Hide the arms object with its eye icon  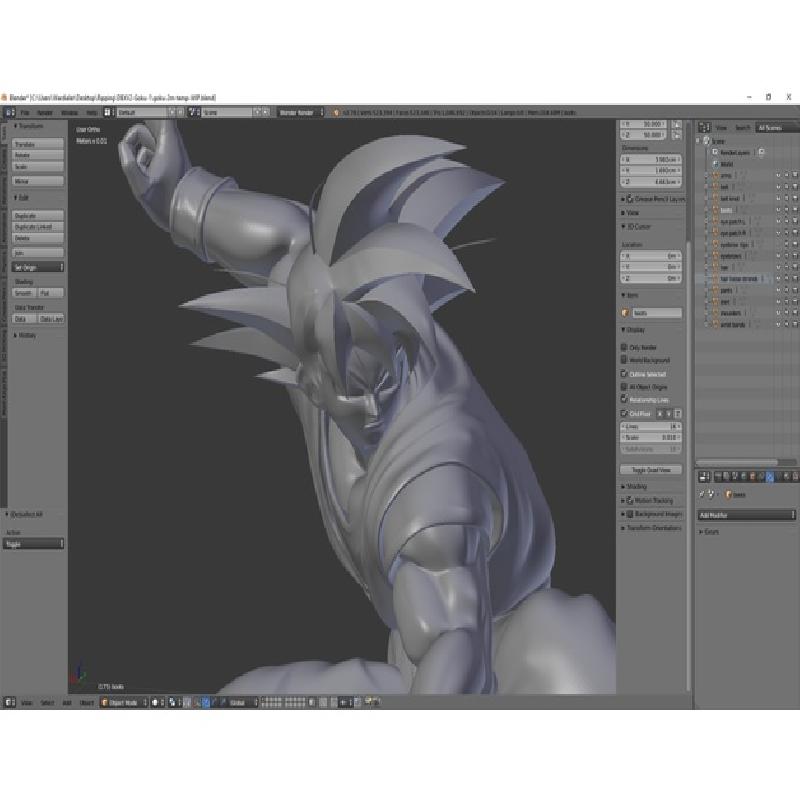(779, 176)
